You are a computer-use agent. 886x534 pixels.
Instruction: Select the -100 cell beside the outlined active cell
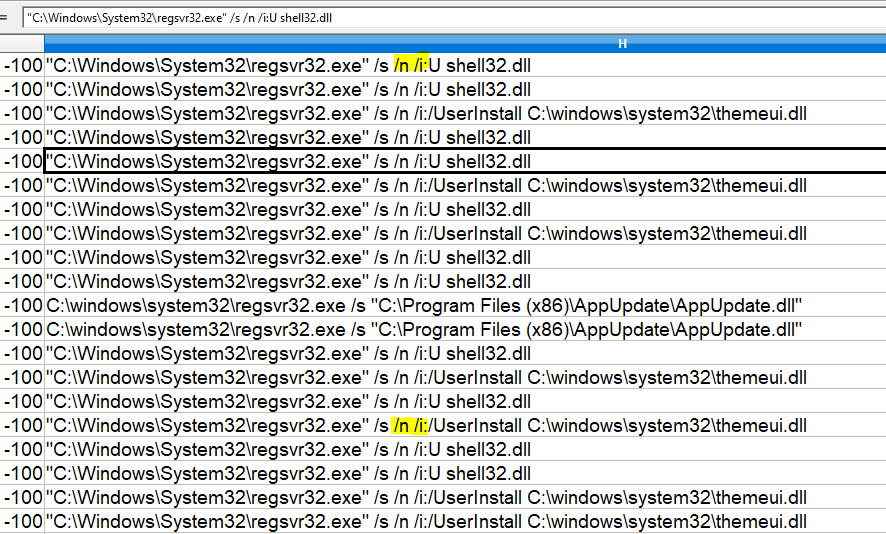pyautogui.click(x=22, y=161)
